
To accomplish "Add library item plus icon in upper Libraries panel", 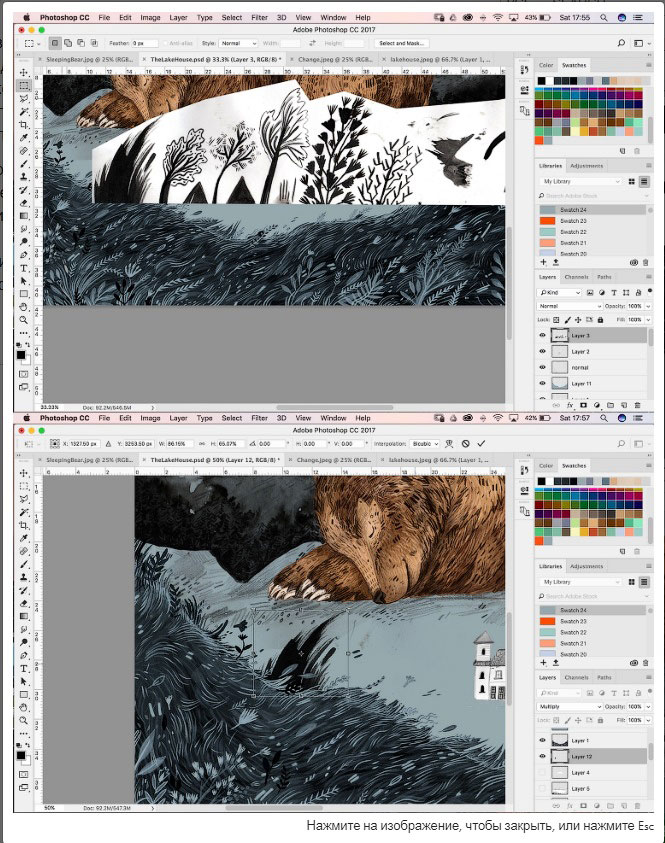I will [x=544, y=262].
